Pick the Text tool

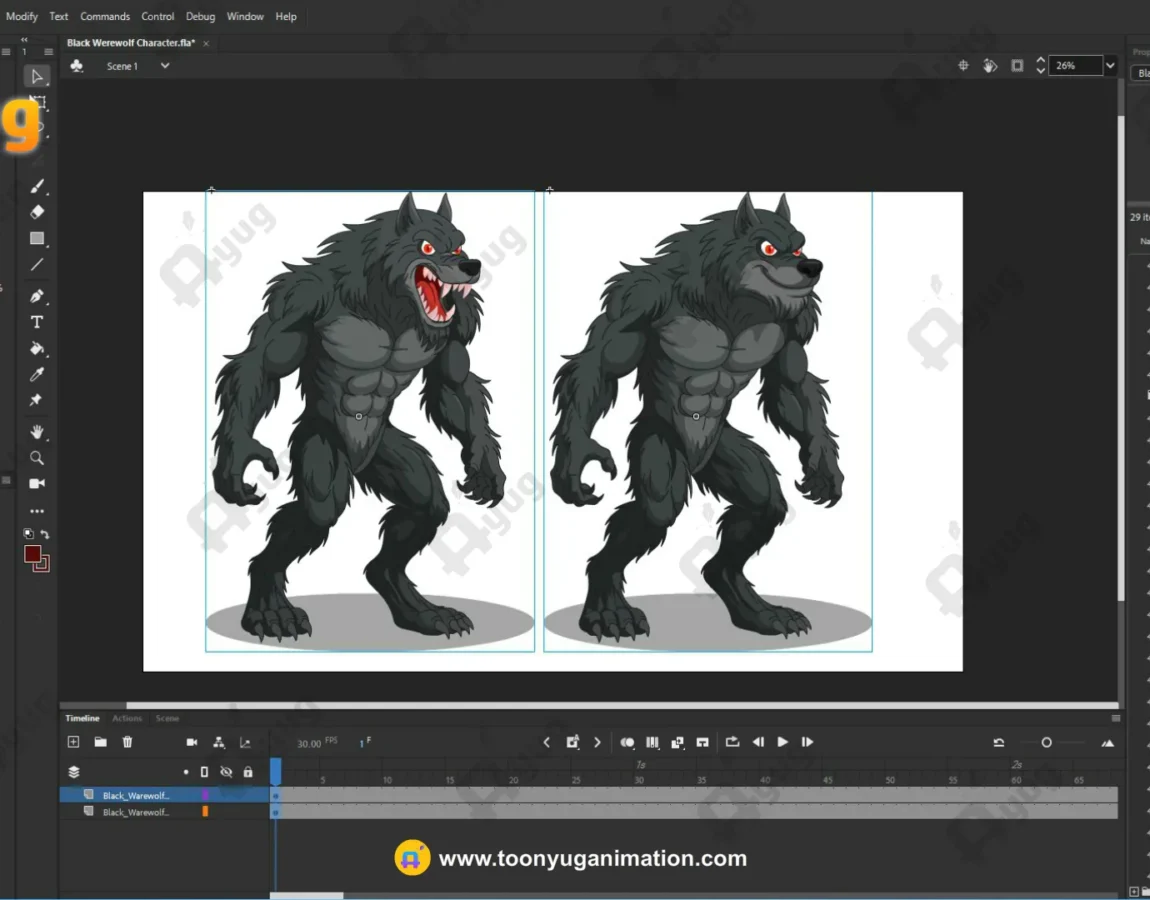(37, 322)
